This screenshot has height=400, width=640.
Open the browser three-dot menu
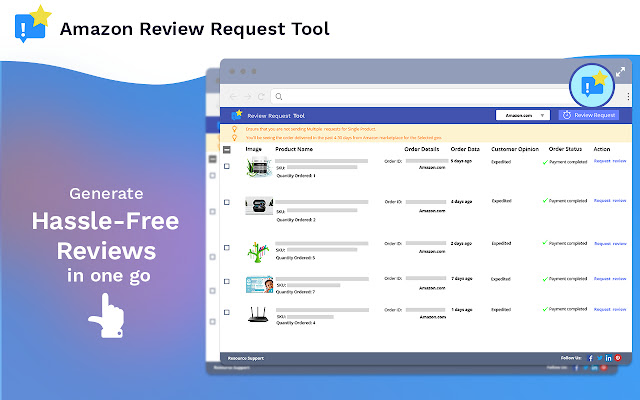pos(628,96)
